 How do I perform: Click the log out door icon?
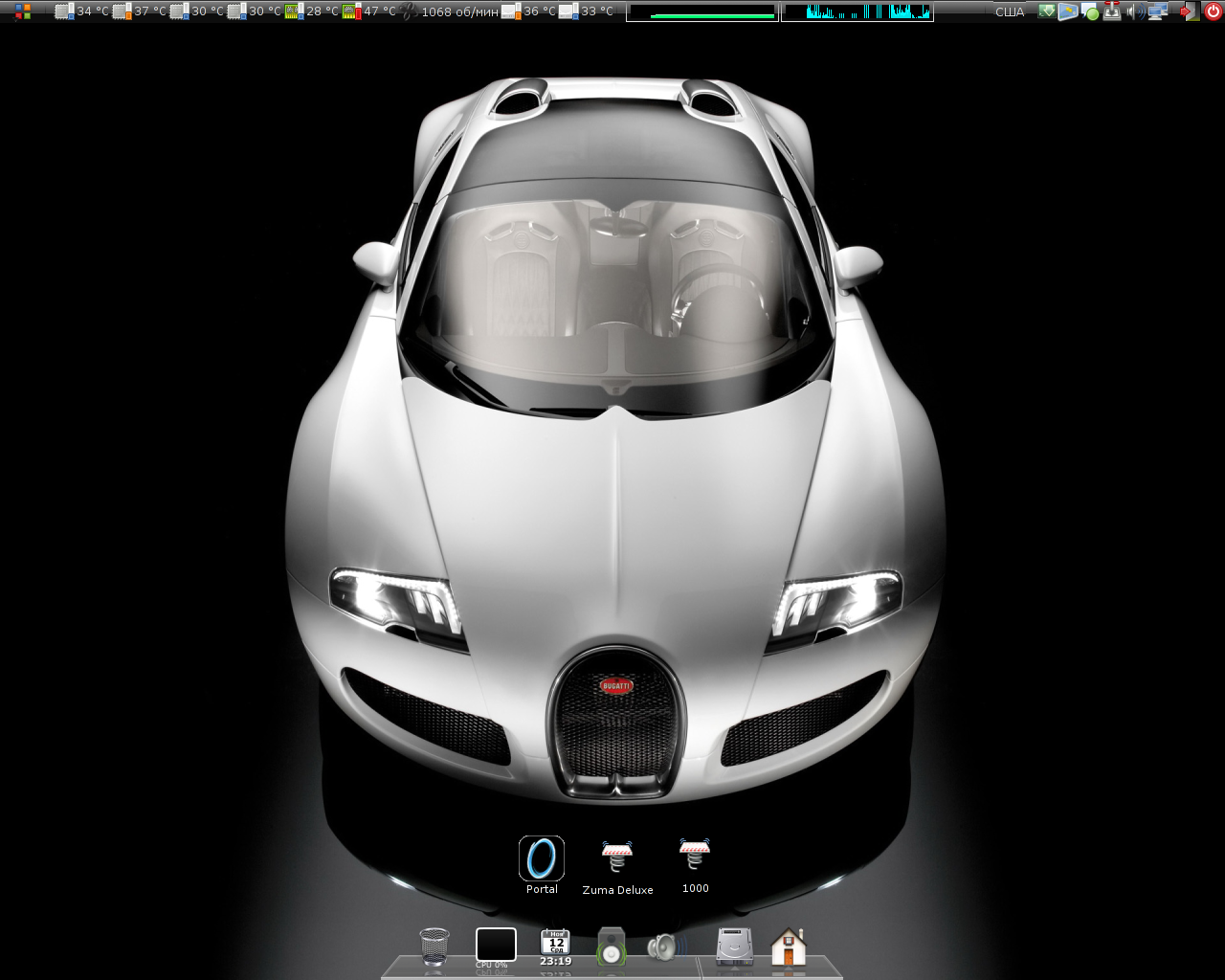pos(1188,11)
